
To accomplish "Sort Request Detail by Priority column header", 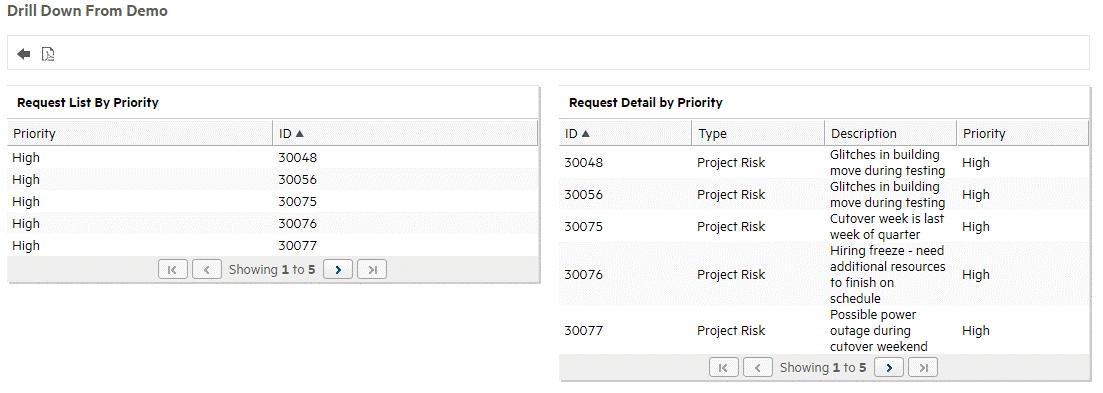I will [x=1022, y=133].
